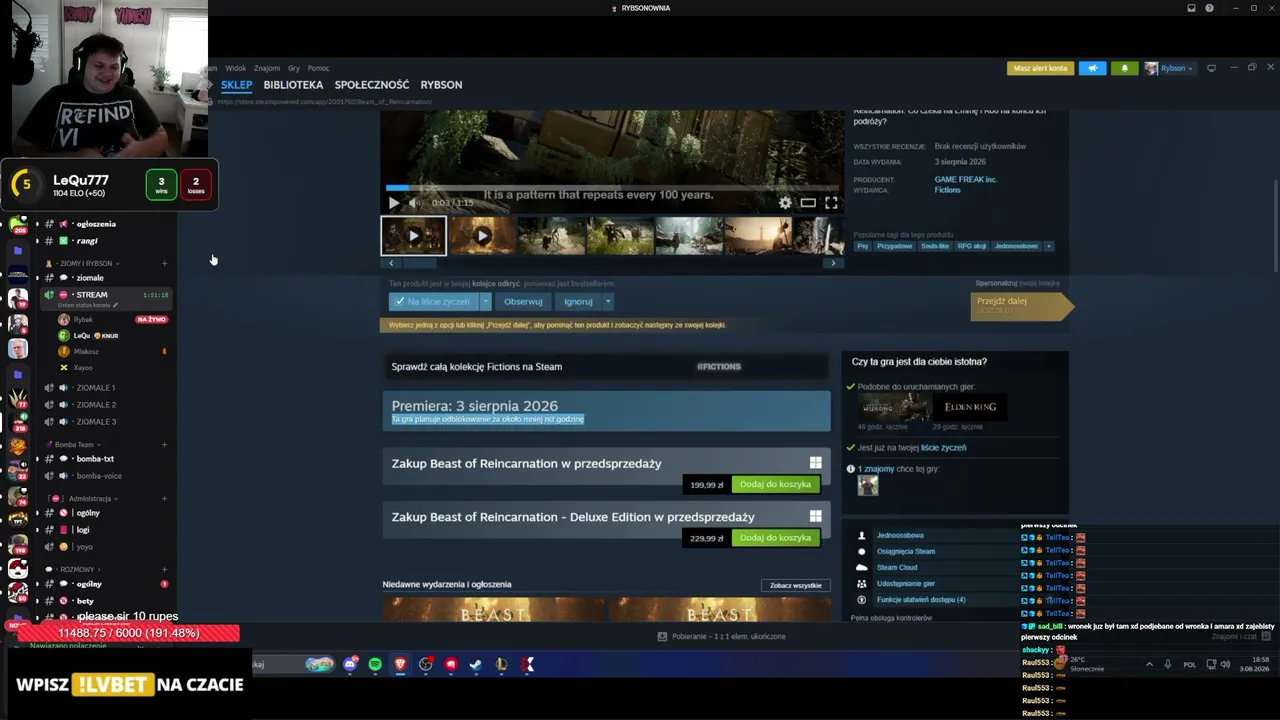Play the Steam game trailer video
This screenshot has width=1280, height=720.
point(394,203)
